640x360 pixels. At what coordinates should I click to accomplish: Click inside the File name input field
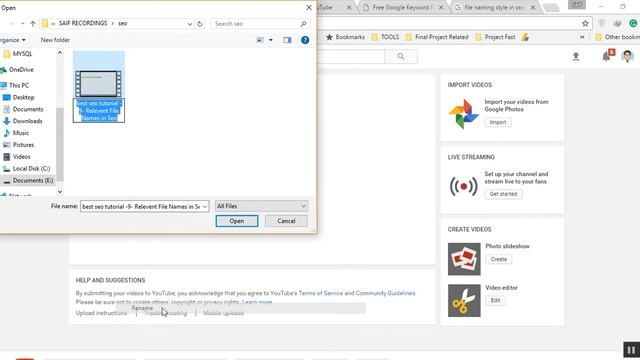pyautogui.click(x=141, y=207)
